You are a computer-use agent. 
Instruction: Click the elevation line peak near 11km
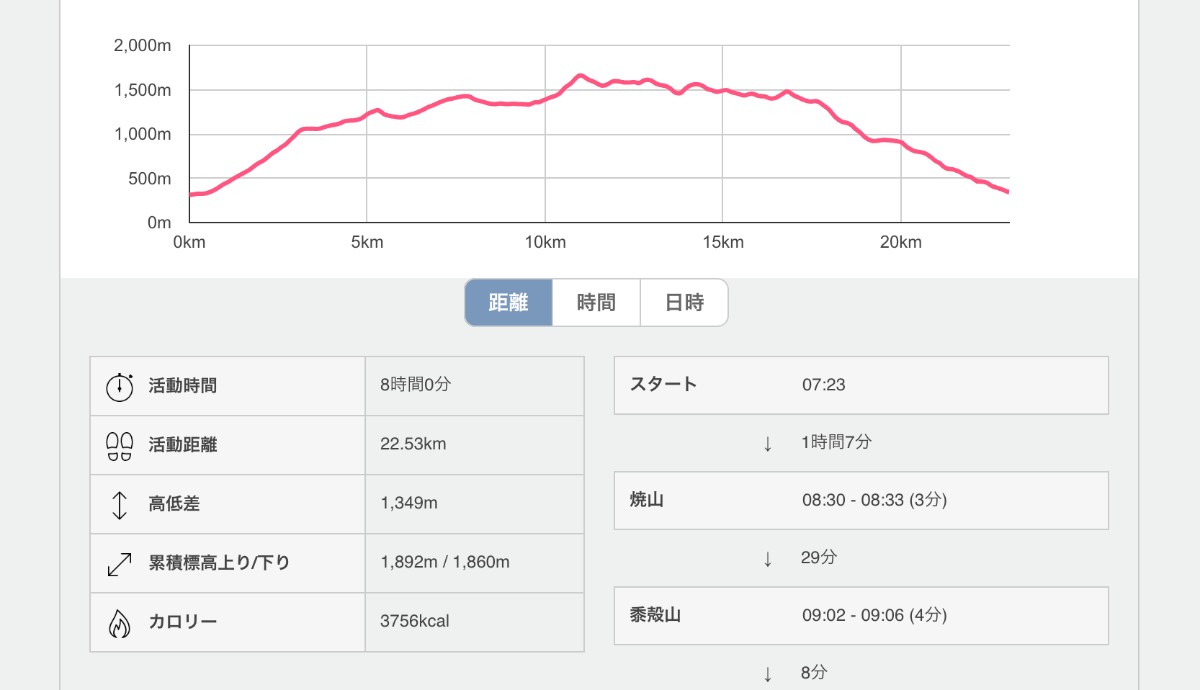580,75
